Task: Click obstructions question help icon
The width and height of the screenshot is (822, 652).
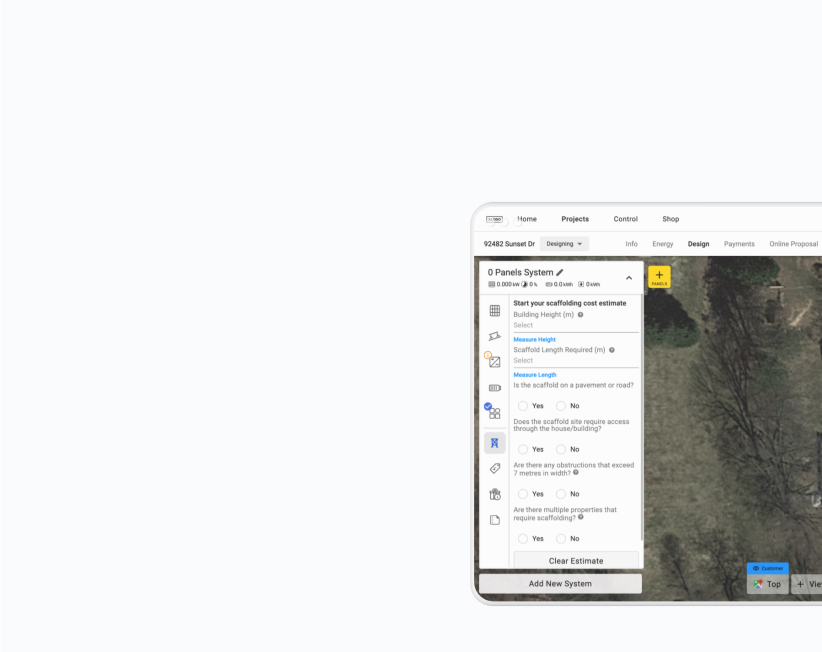Action: coord(576,472)
